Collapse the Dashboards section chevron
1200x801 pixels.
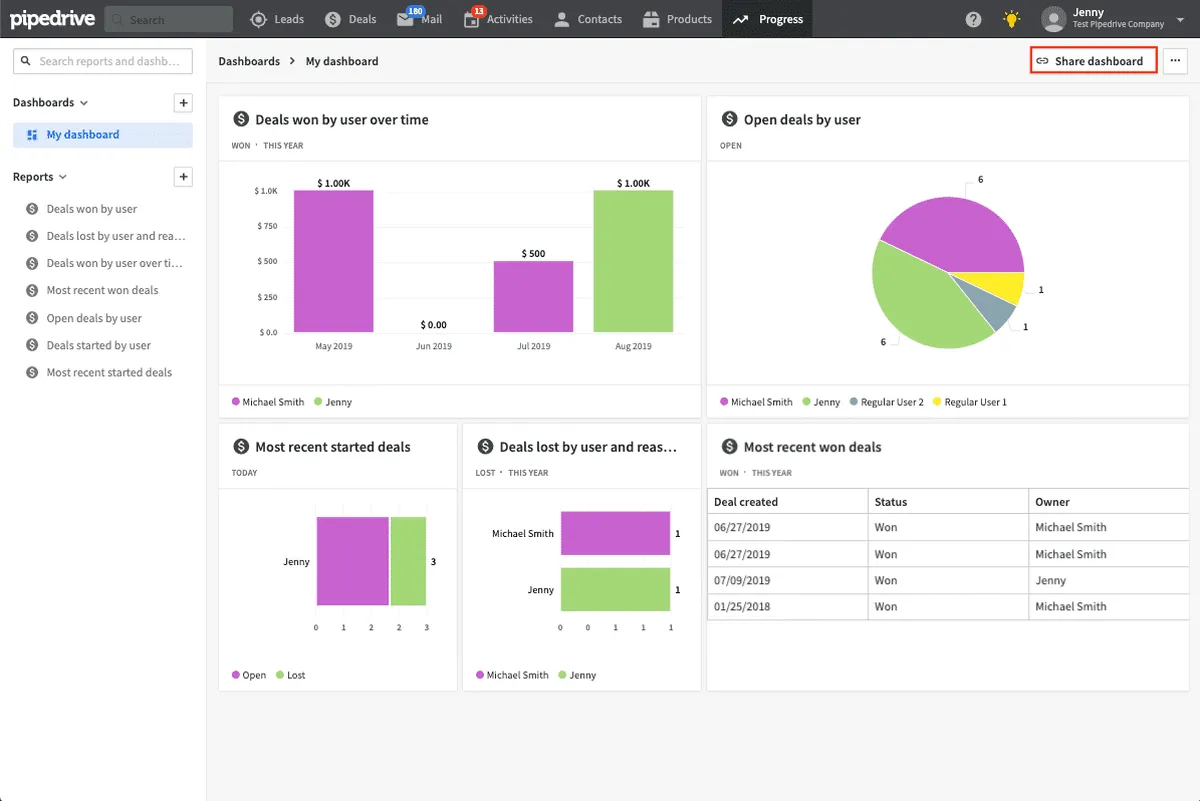84,103
